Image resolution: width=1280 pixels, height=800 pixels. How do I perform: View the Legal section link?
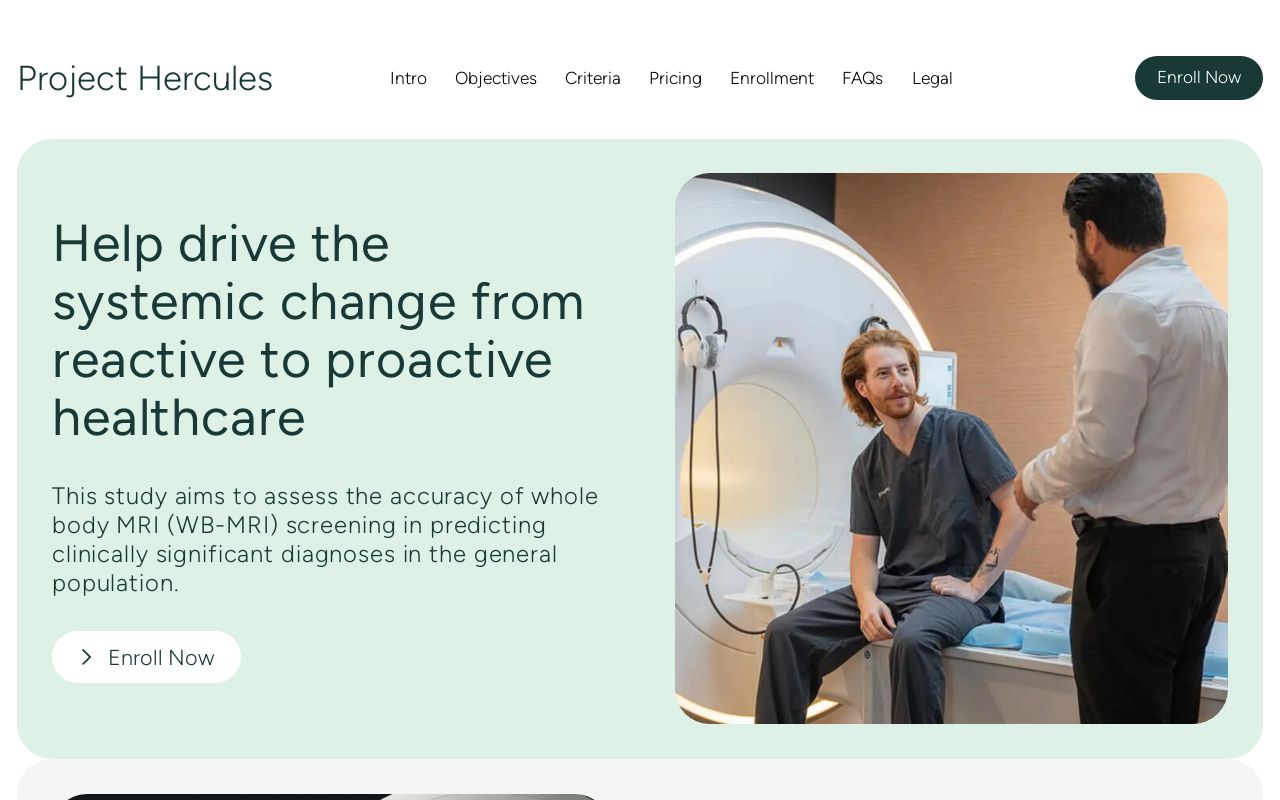[932, 78]
